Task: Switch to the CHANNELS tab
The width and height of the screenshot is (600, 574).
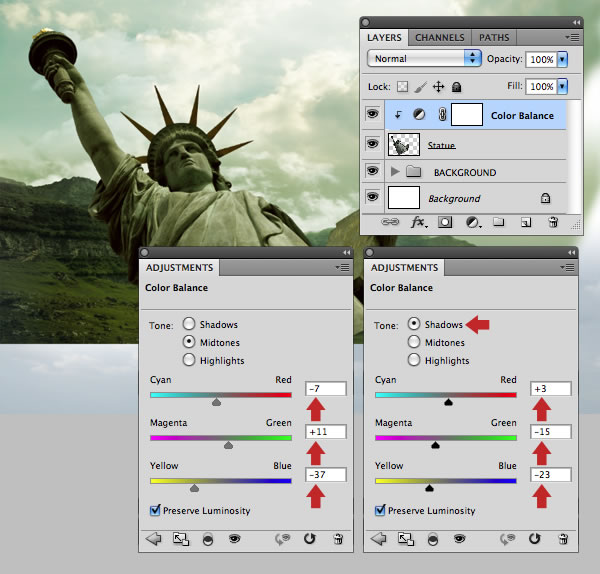Action: [x=440, y=38]
